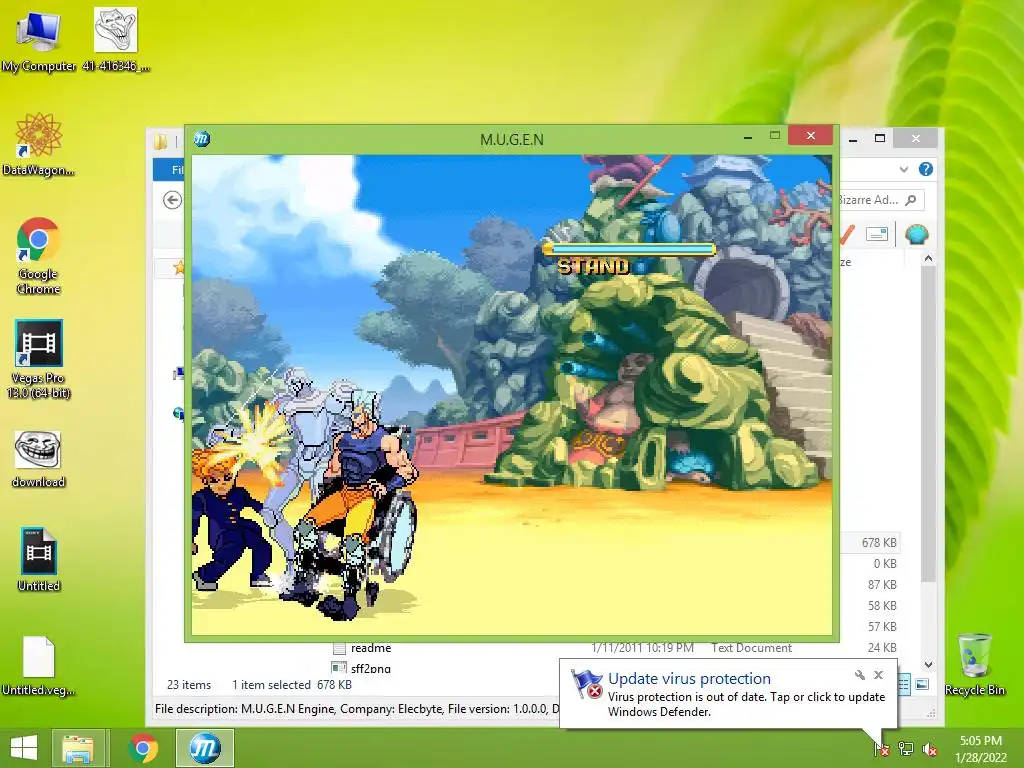Open the Recycle Bin on the desktop
1024x768 pixels.
[974, 665]
